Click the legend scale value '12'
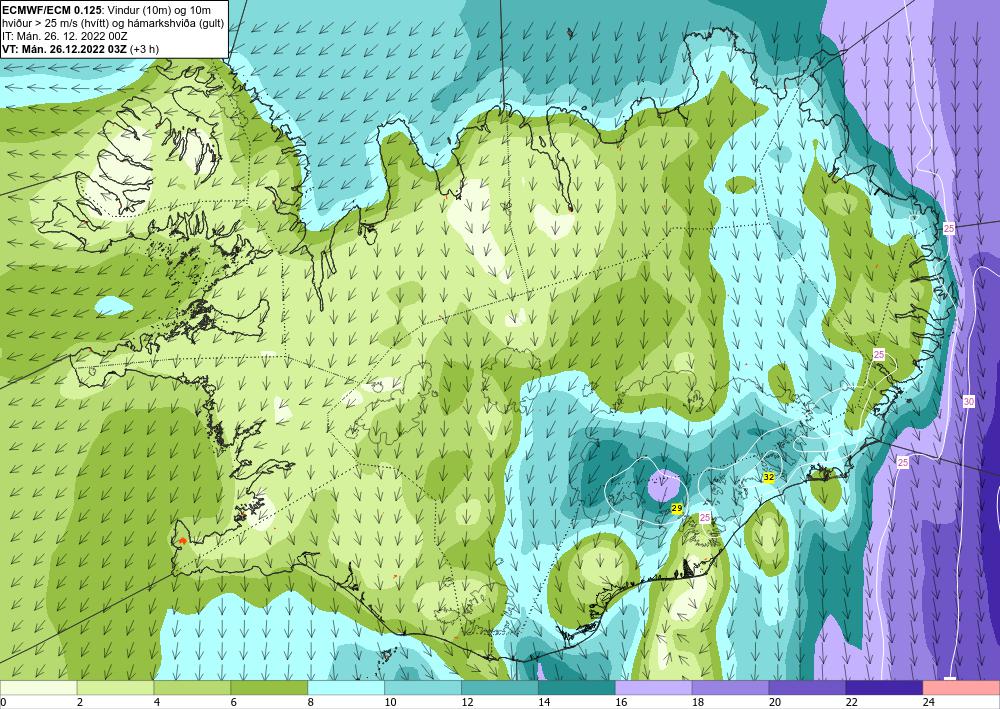1000x709 pixels. click(467, 702)
